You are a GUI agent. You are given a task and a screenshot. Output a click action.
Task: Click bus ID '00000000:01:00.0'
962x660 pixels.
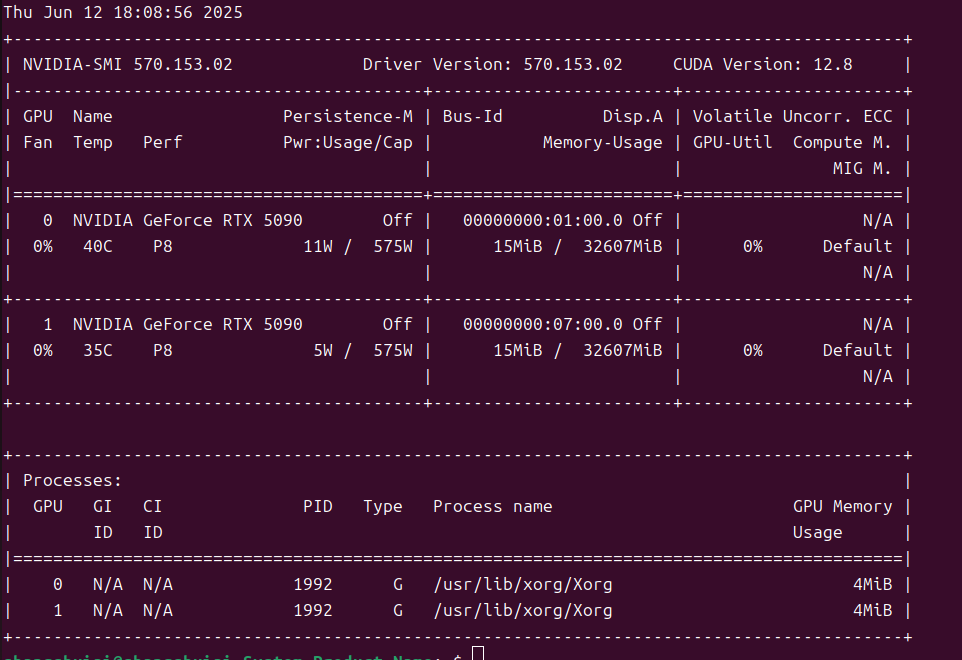[543, 220]
